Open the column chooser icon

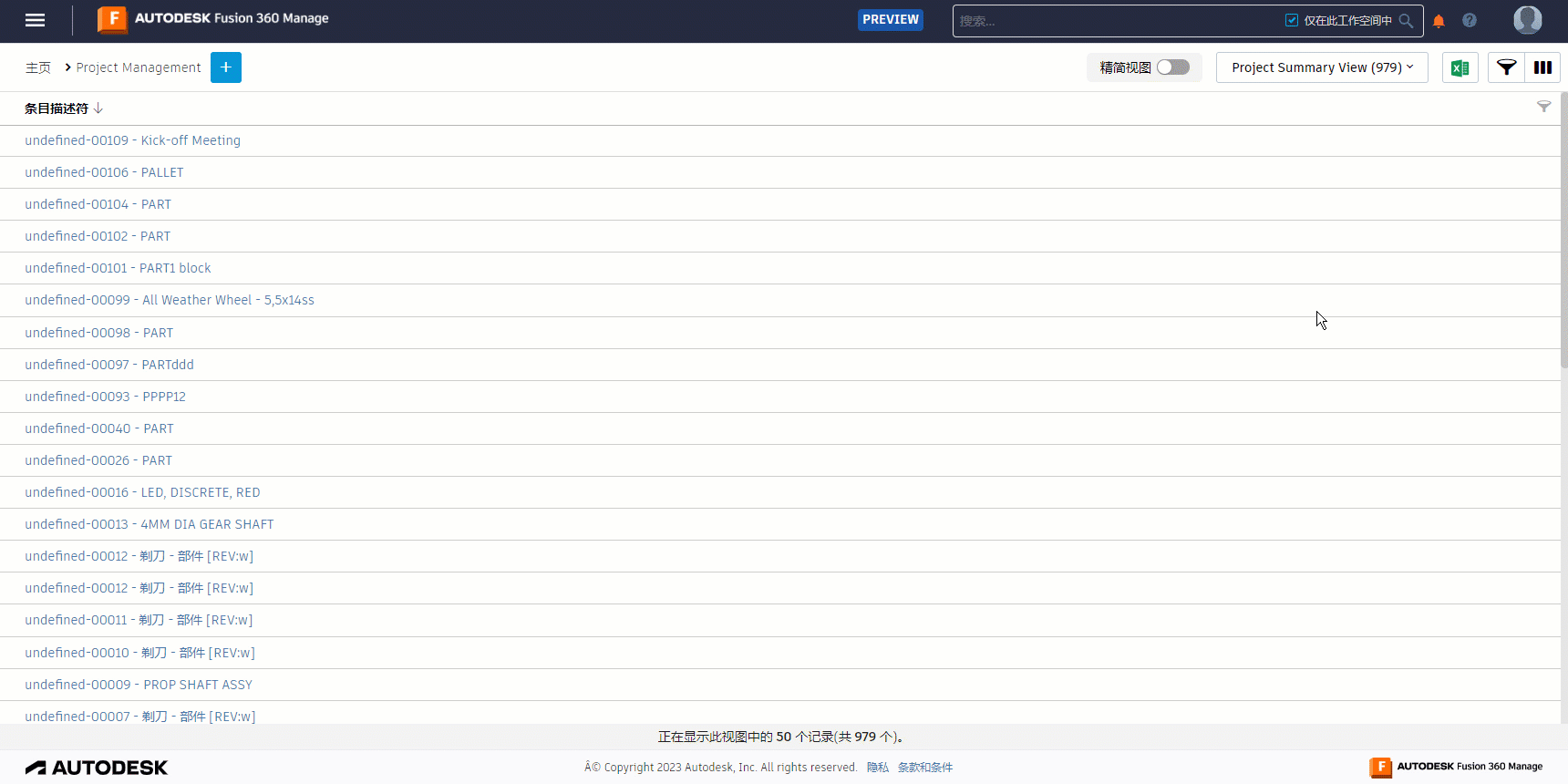(x=1542, y=67)
